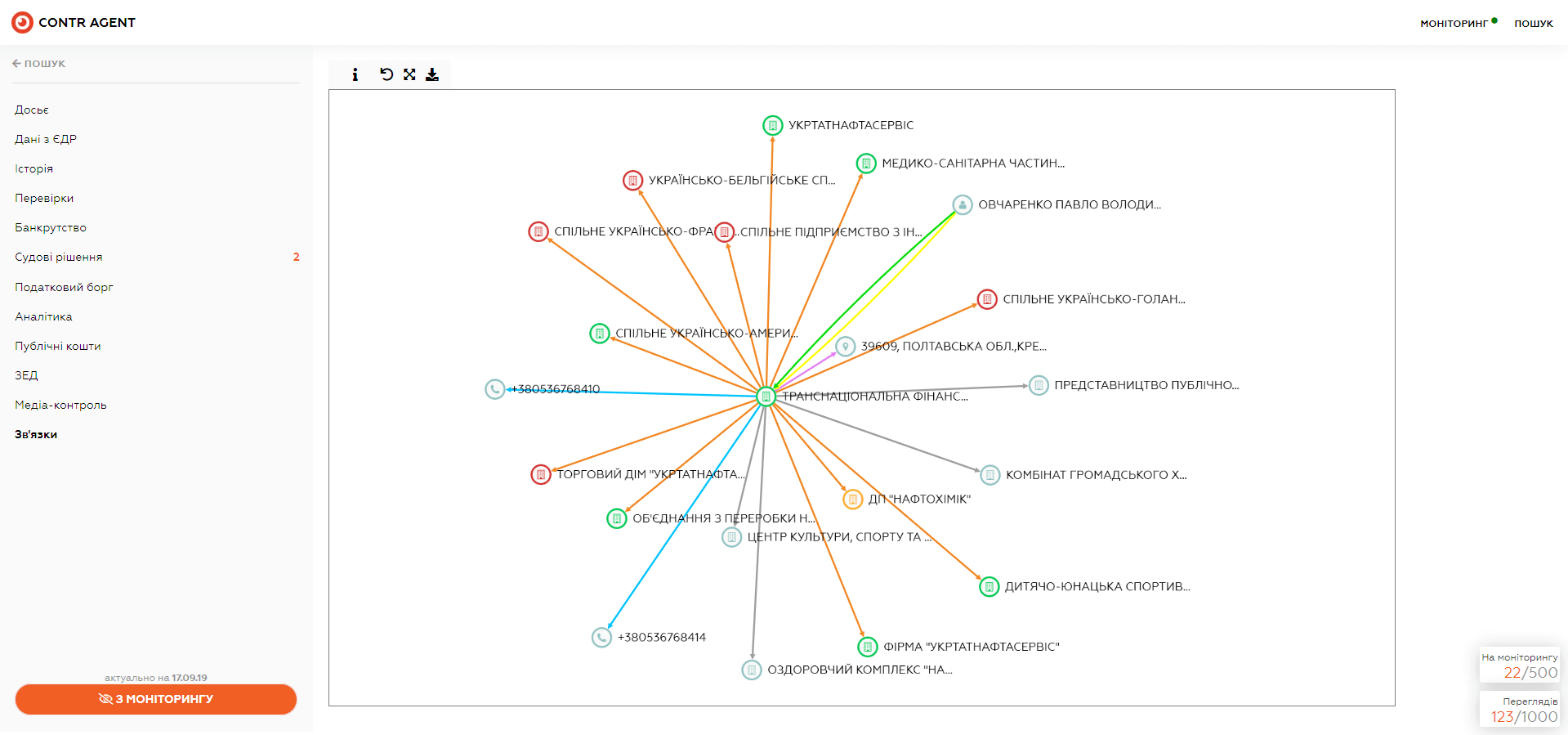
Task: Select СПІЛЬНЕ УКРАЇНСЬКО-ГОЛАН node icon
Action: tap(987, 299)
